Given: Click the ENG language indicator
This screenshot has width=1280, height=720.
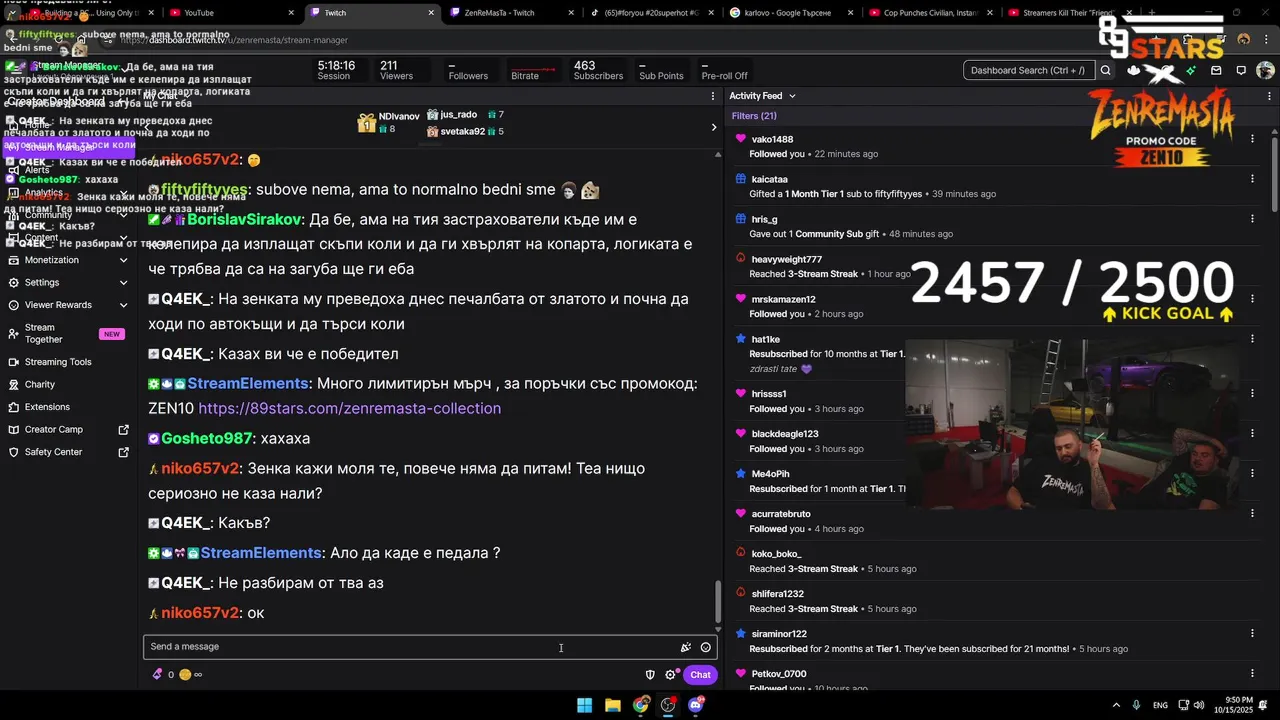Looking at the screenshot, I should pos(1160,705).
